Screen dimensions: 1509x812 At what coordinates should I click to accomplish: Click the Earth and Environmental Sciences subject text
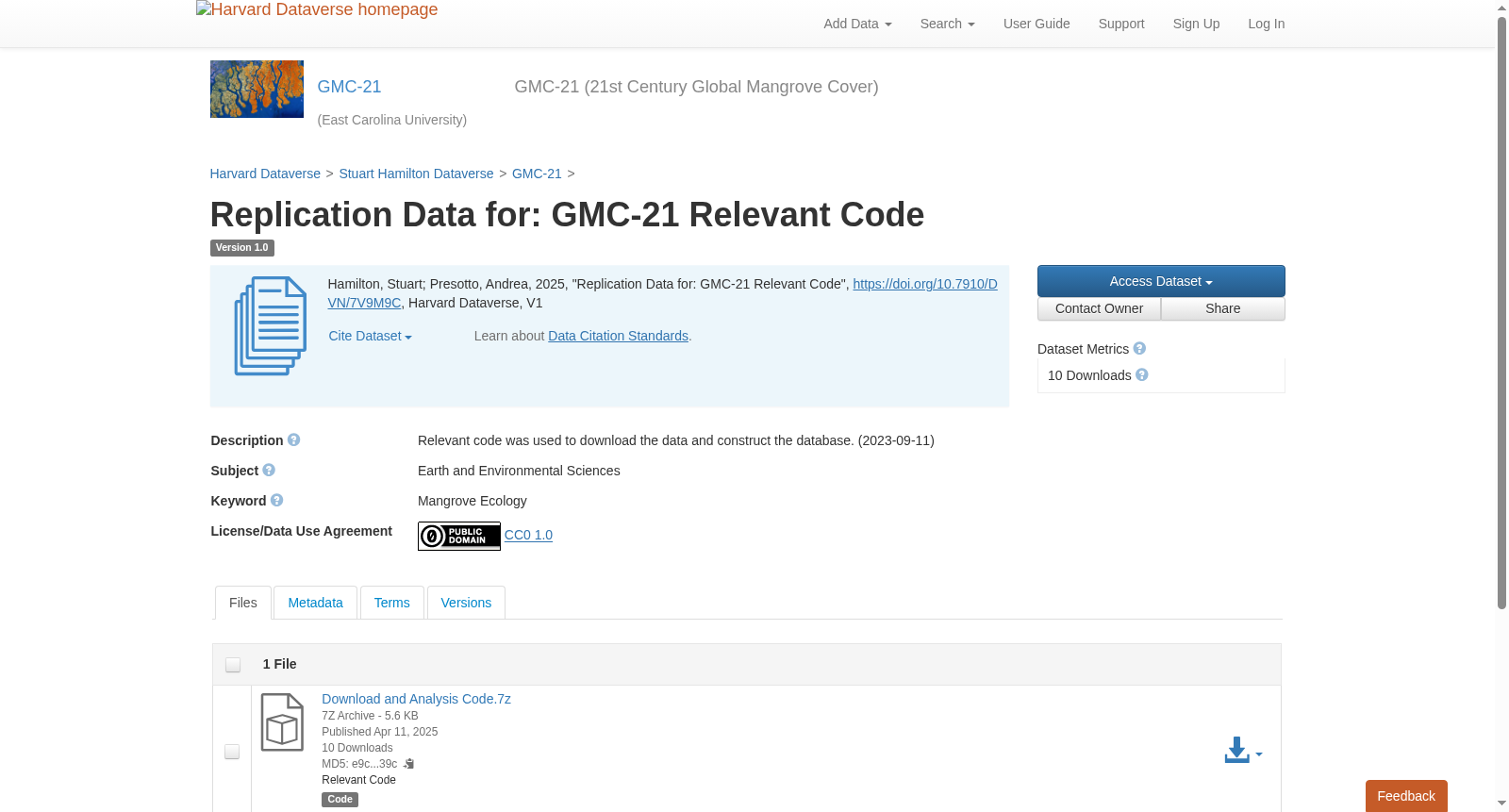pos(519,471)
